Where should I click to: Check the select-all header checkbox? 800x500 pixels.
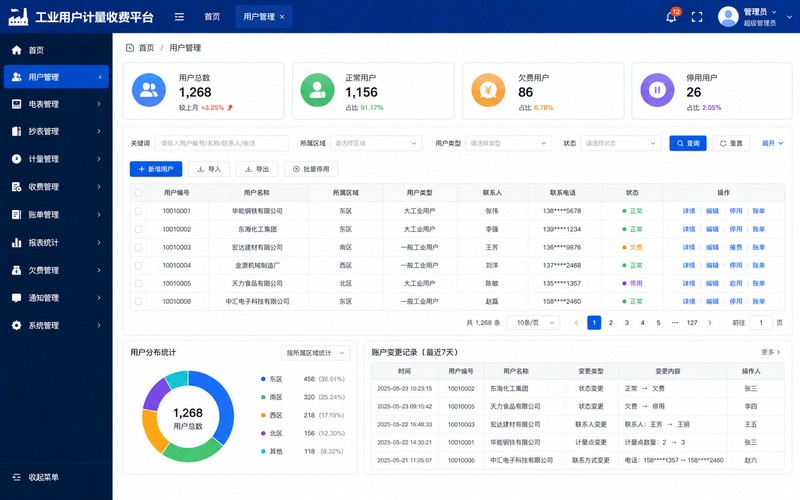pyautogui.click(x=138, y=193)
